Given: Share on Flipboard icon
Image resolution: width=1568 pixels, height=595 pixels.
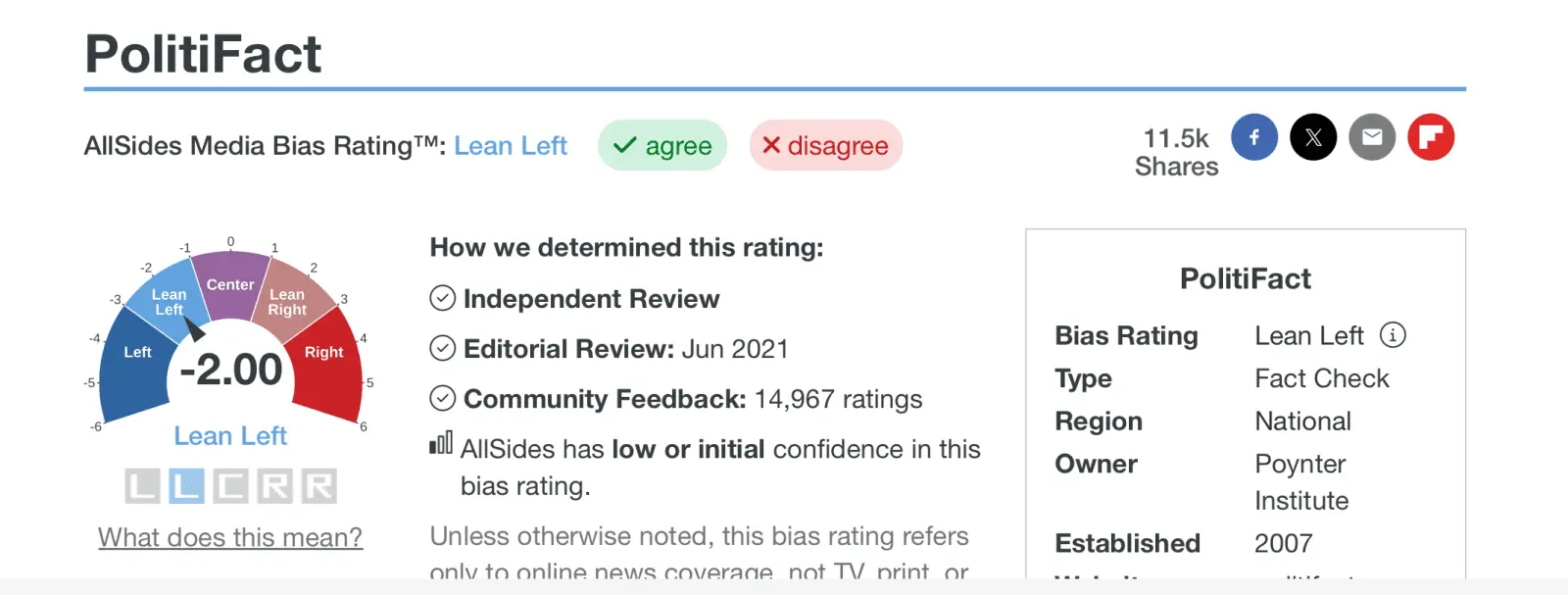Looking at the screenshot, I should [x=1431, y=137].
